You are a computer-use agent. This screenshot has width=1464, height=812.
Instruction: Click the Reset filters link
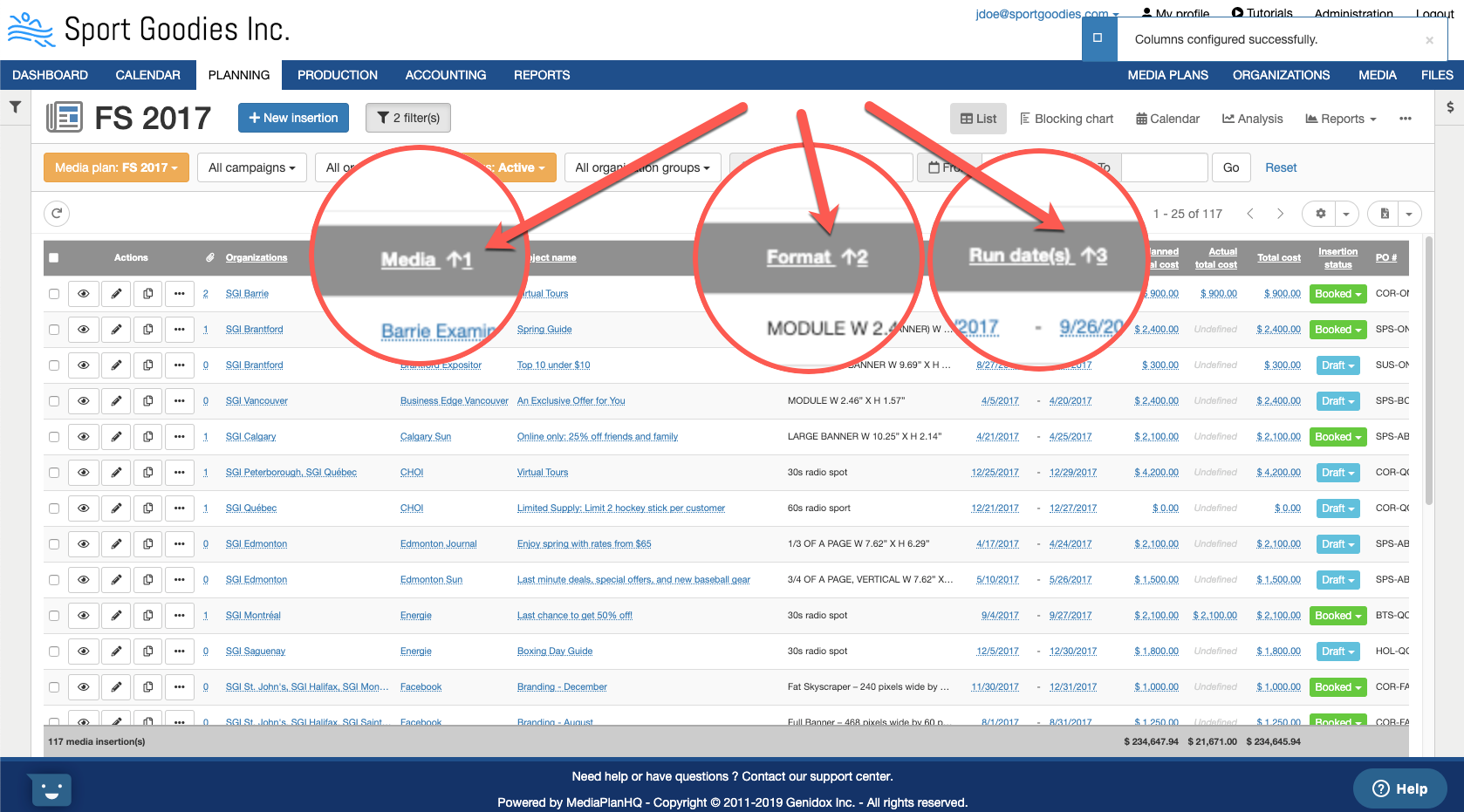pos(1280,167)
